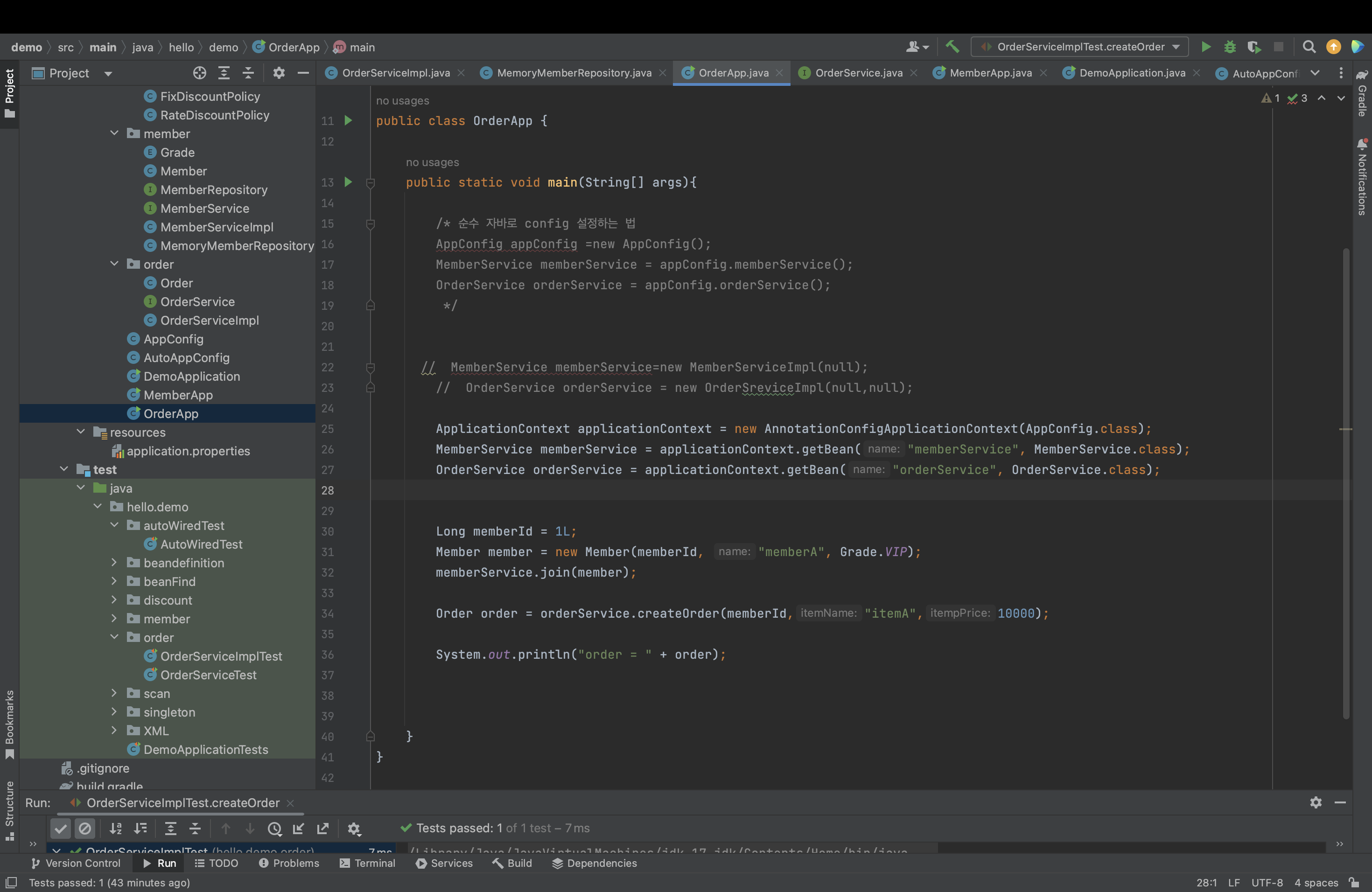Start debugging with the bug icon

click(1230, 47)
